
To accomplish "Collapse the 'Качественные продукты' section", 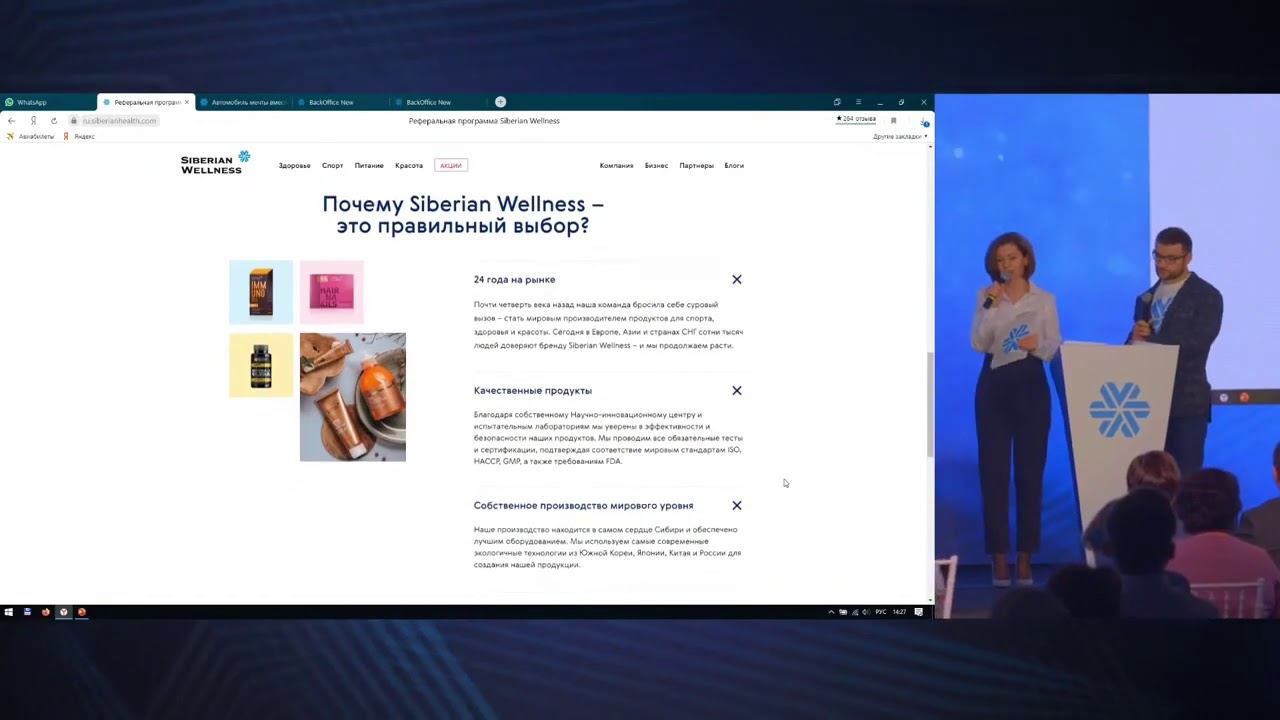I will point(737,390).
